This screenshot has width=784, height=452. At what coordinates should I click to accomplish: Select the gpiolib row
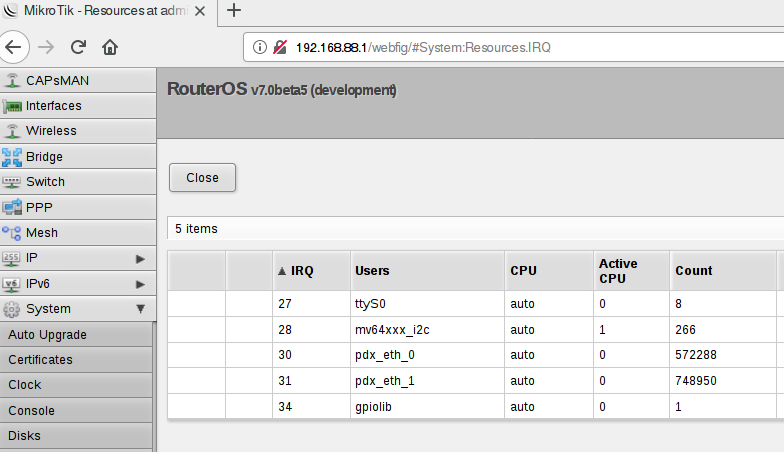[476, 406]
